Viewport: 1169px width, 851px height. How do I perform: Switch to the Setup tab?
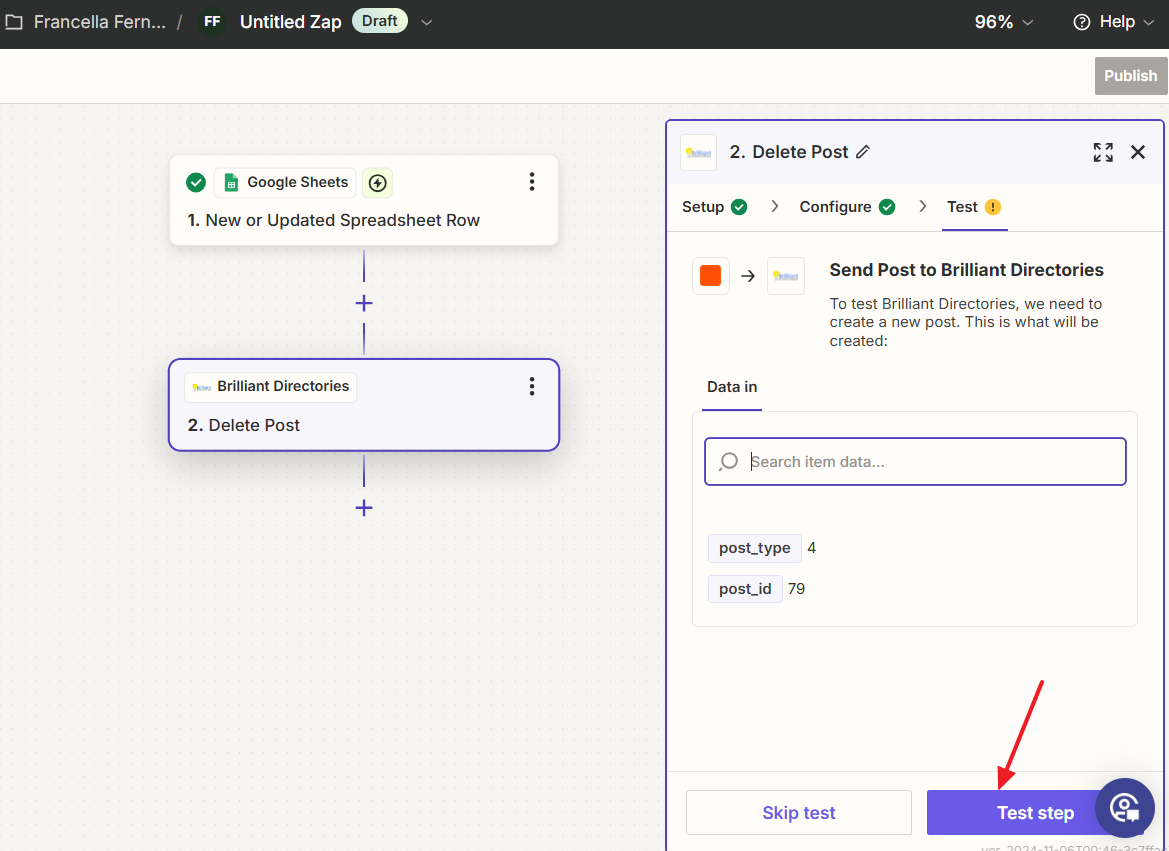click(714, 207)
